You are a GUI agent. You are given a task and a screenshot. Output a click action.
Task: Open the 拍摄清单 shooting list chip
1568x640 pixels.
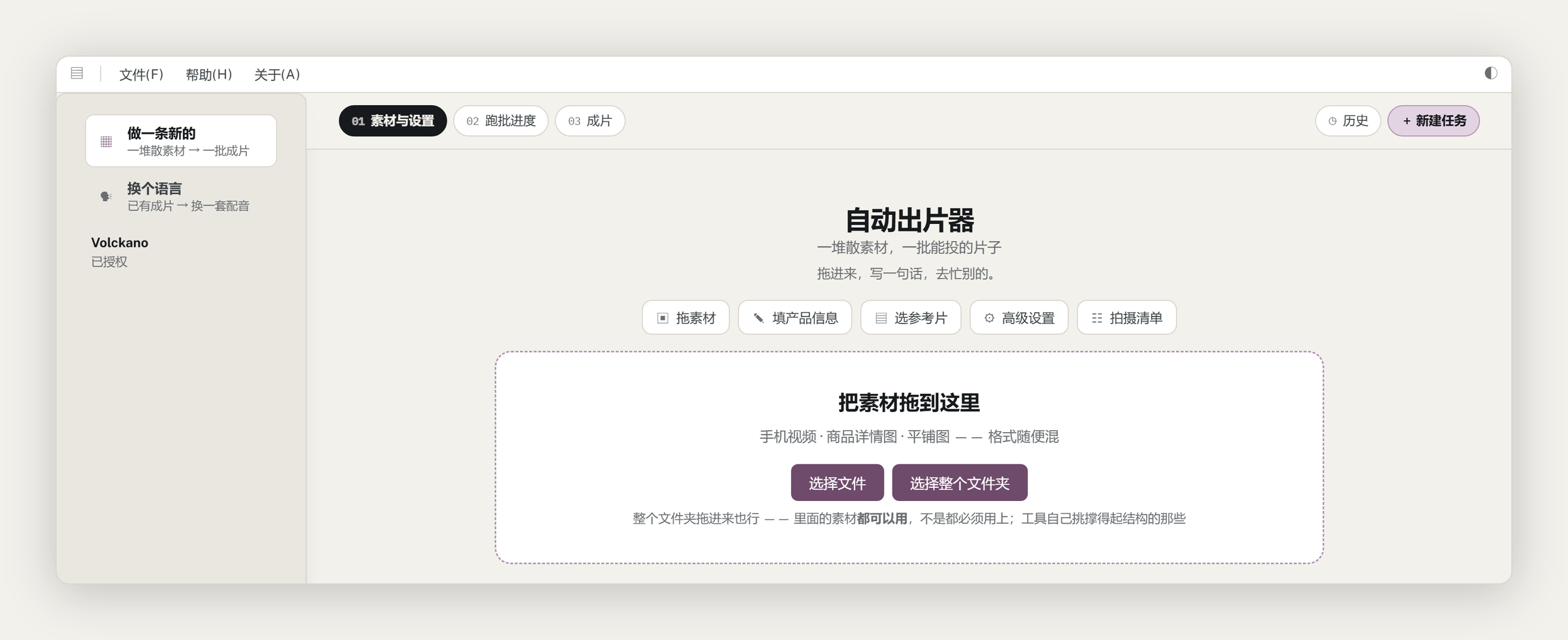pyautogui.click(x=1127, y=317)
